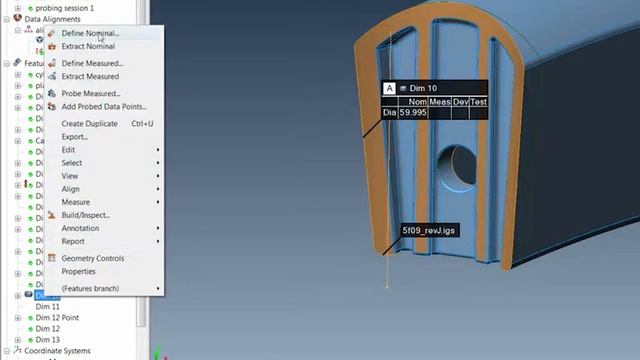Click the A datum label box
The height and width of the screenshot is (360, 640).
[389, 88]
